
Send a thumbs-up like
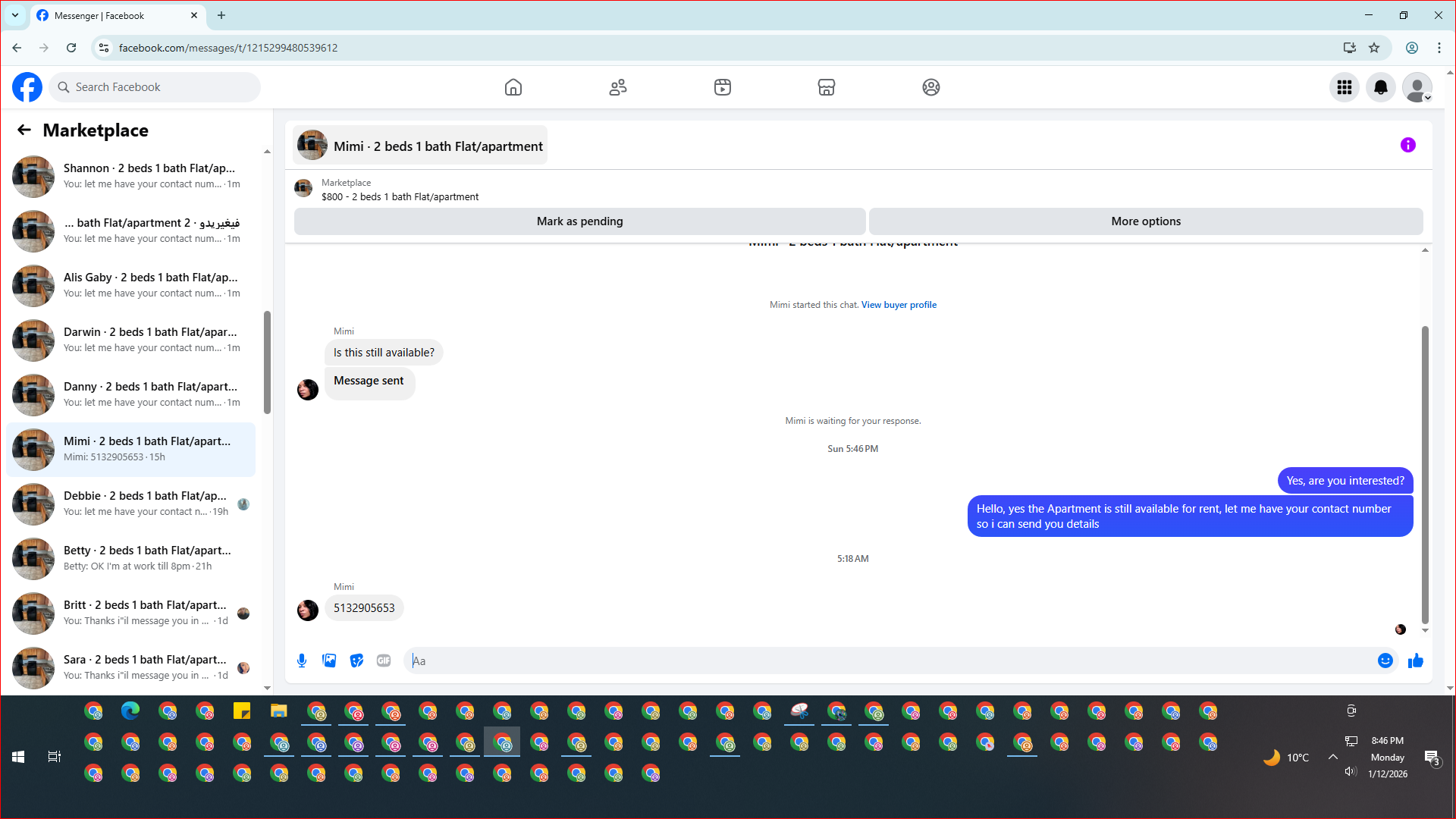[1415, 661]
